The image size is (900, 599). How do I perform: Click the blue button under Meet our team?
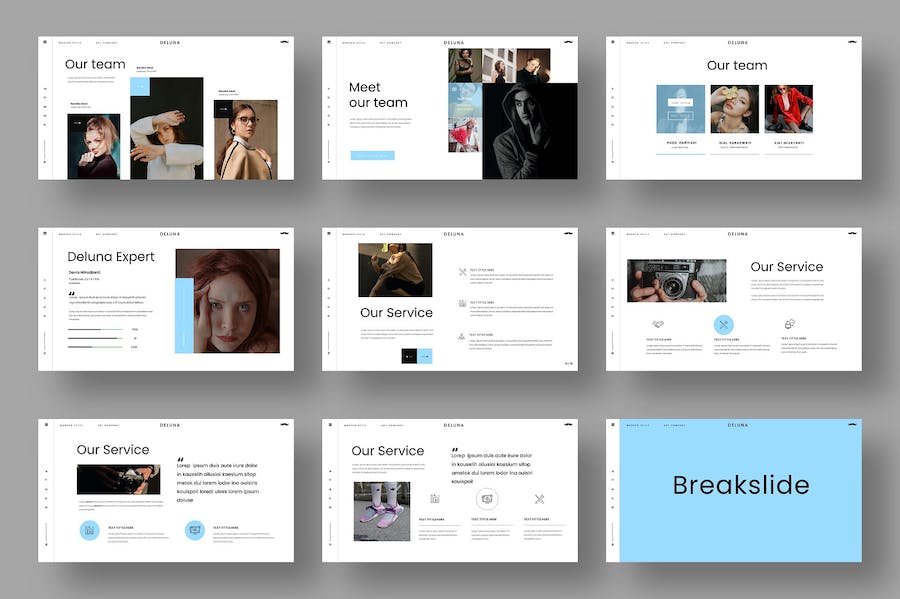tap(372, 156)
